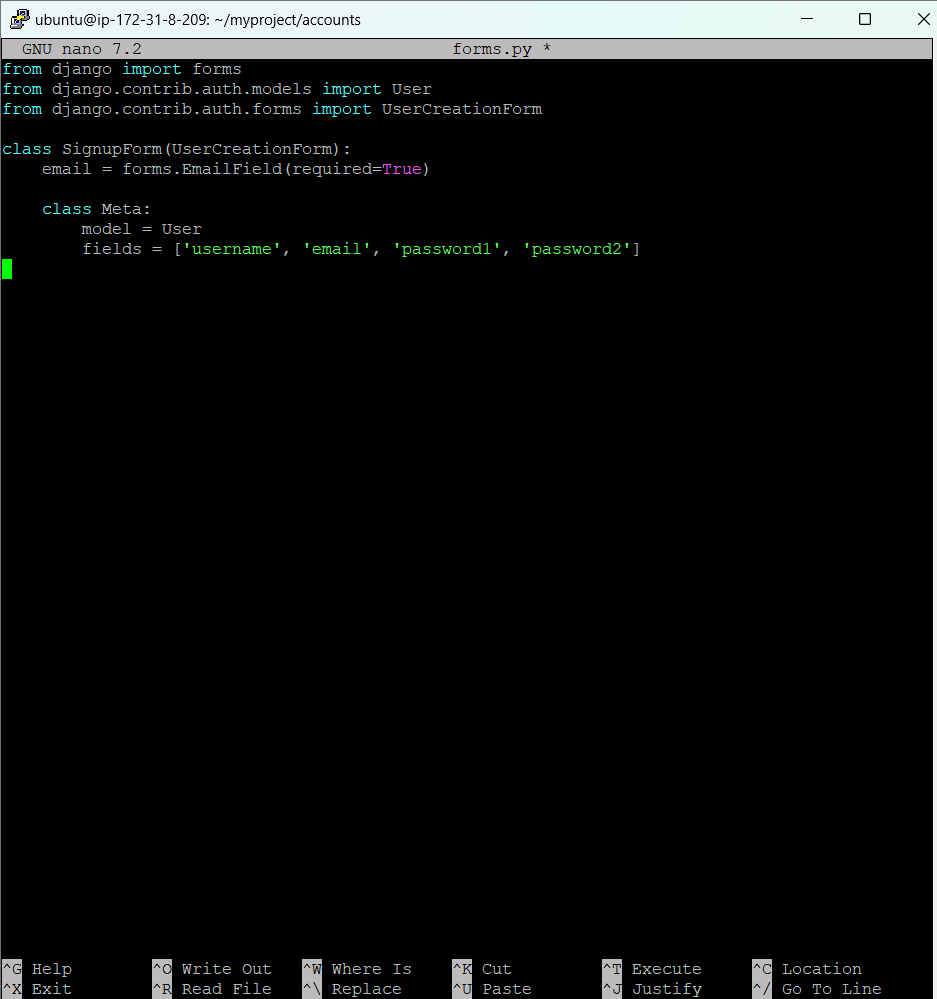Screen dimensions: 937x999
Task: Click 'UserCreationForm' in the third import line
Action: click(x=462, y=109)
